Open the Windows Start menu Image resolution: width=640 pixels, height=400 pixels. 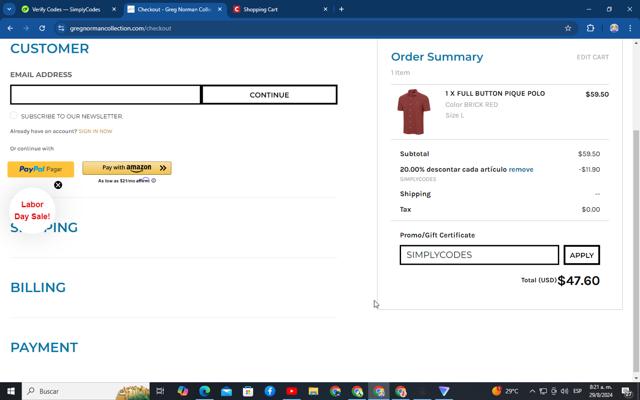pyautogui.click(x=11, y=391)
